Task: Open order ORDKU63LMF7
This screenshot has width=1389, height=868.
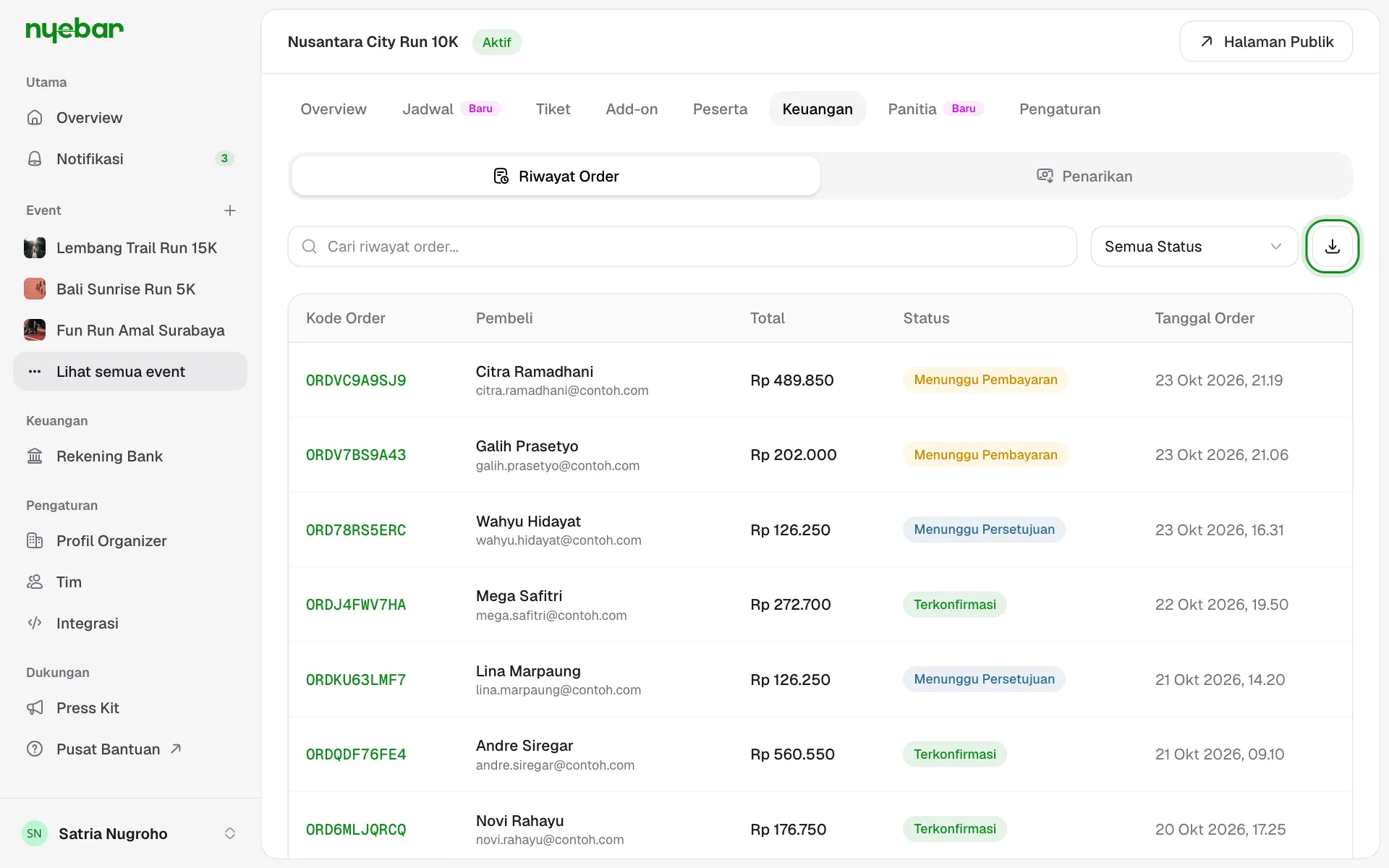Action: click(x=356, y=680)
